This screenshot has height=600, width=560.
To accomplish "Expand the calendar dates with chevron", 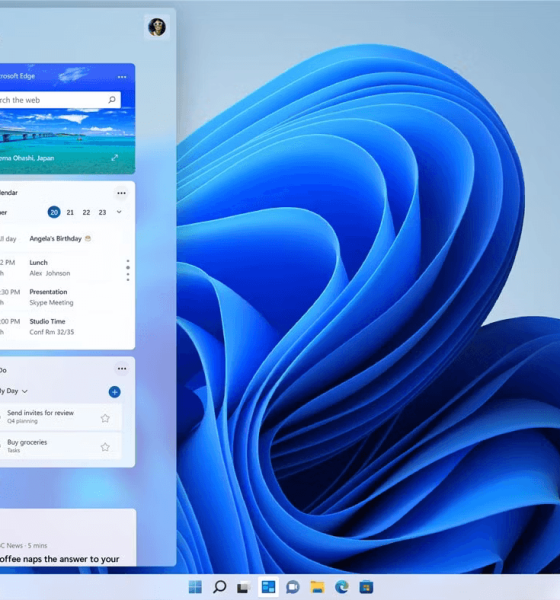I will [119, 212].
